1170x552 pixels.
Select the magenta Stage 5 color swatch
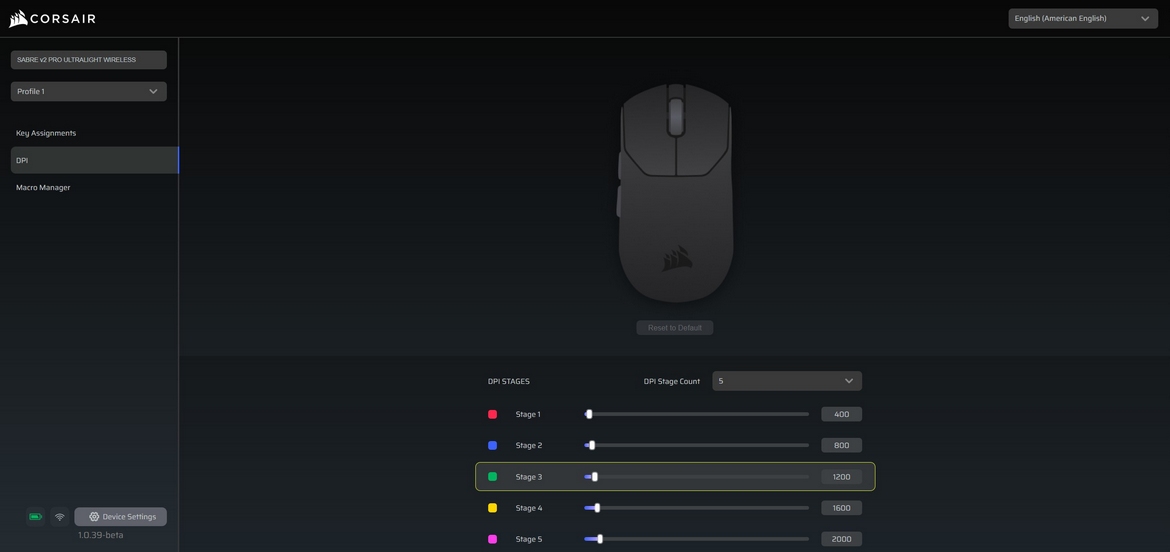tap(492, 539)
